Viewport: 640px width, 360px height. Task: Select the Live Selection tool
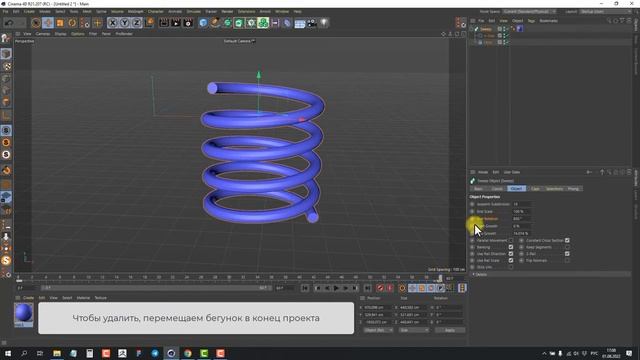pyautogui.click(x=36, y=23)
